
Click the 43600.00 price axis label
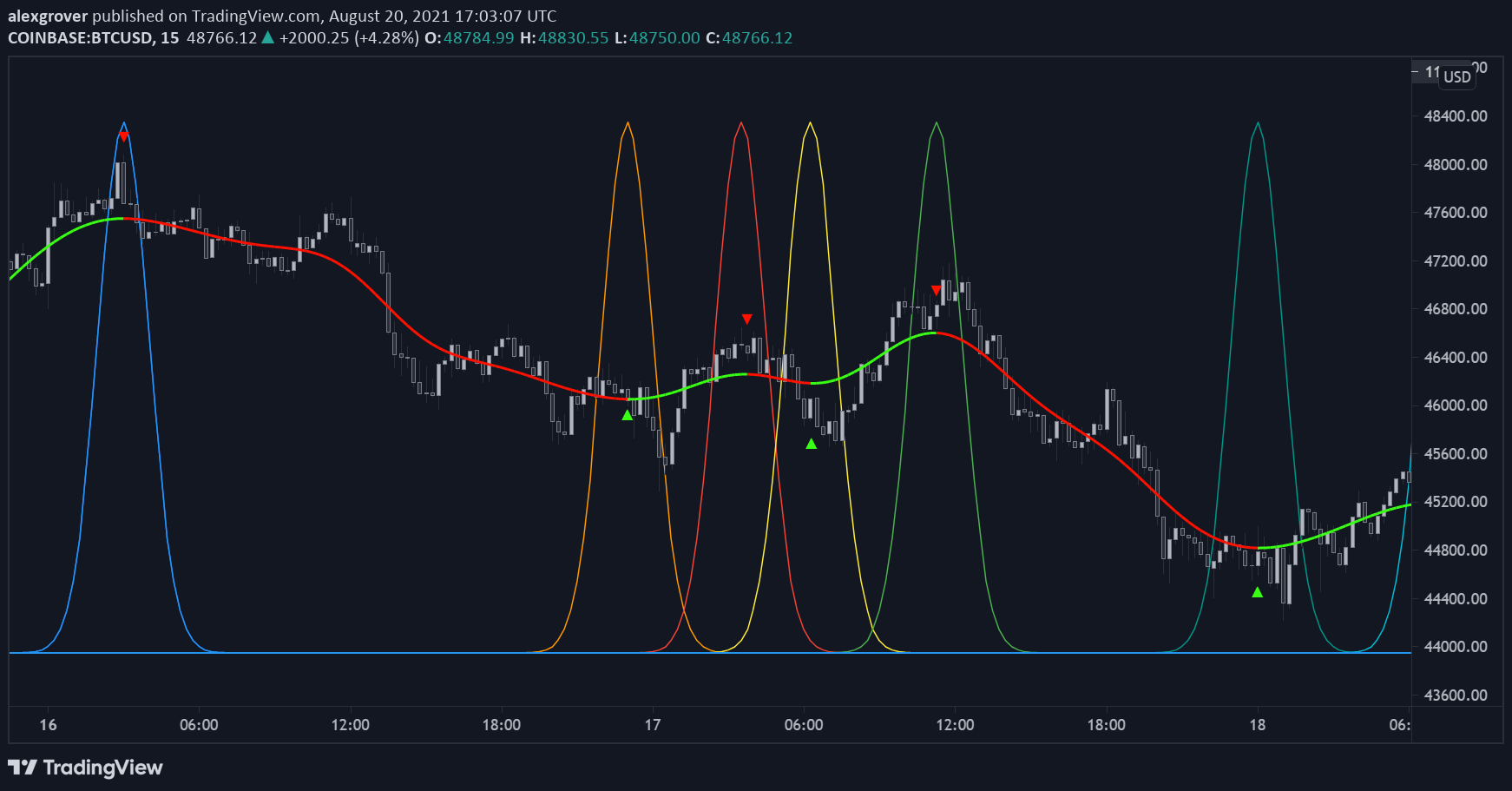point(1456,695)
